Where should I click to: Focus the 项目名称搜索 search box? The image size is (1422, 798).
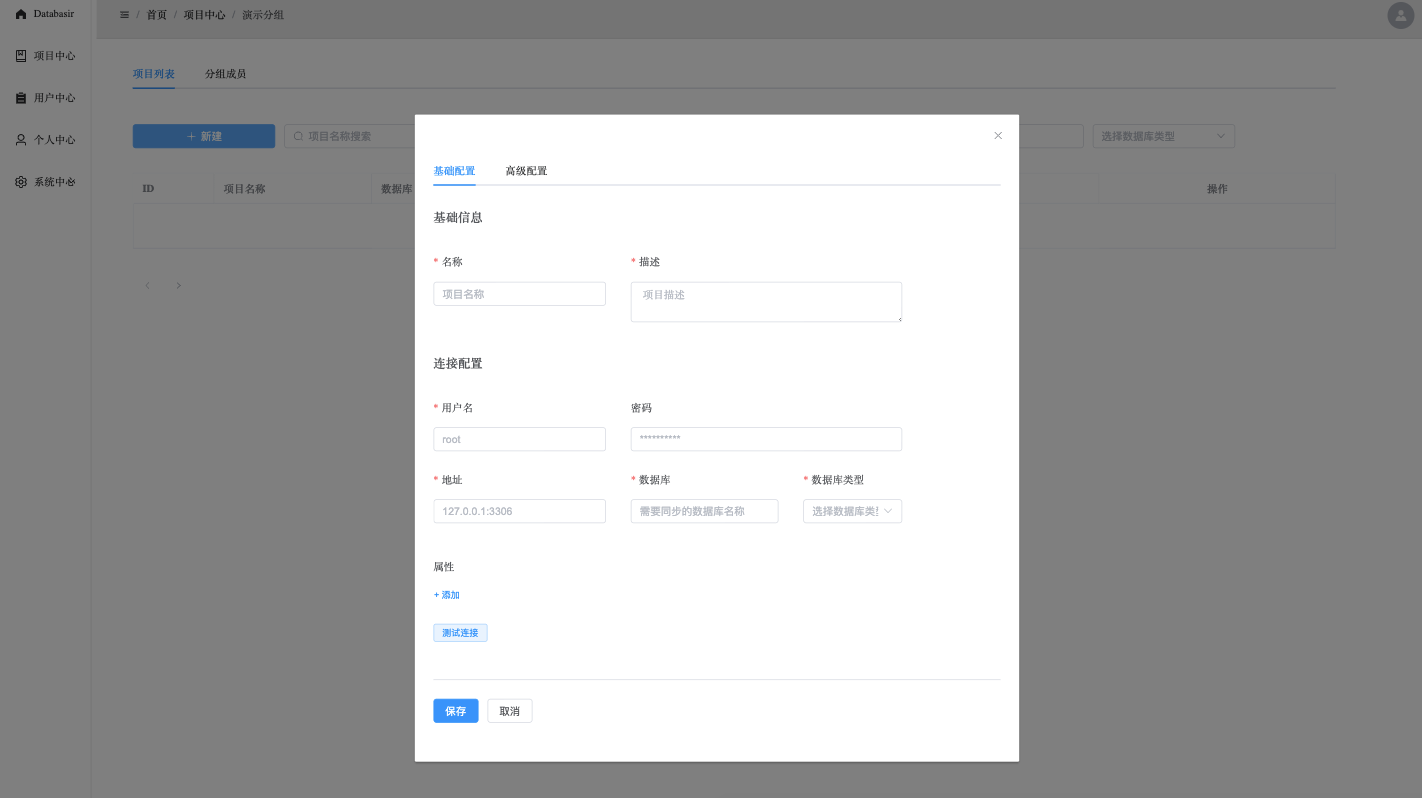[349, 136]
